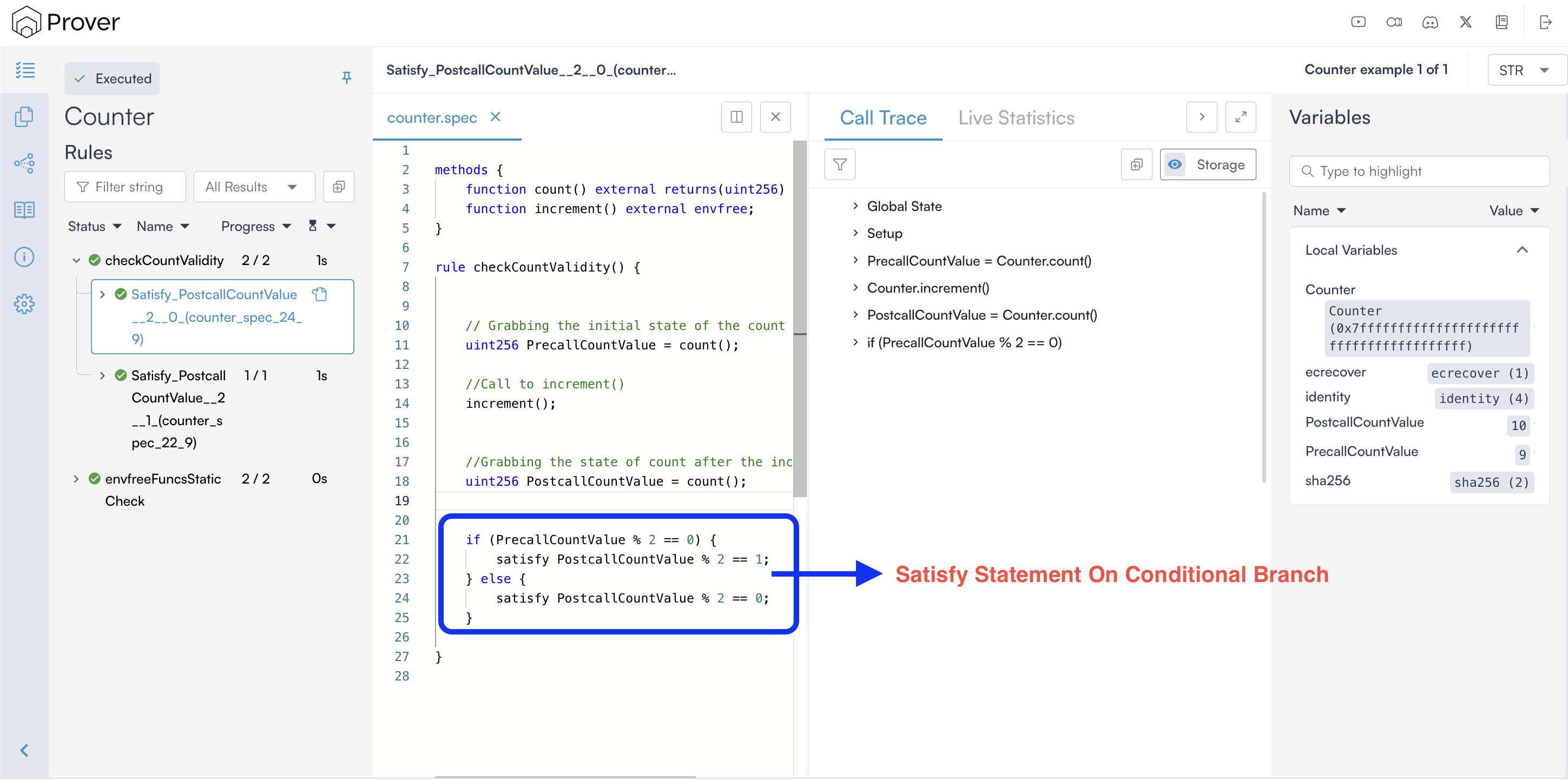The image size is (1568, 780).
Task: Click the Executed status button
Action: (x=113, y=78)
